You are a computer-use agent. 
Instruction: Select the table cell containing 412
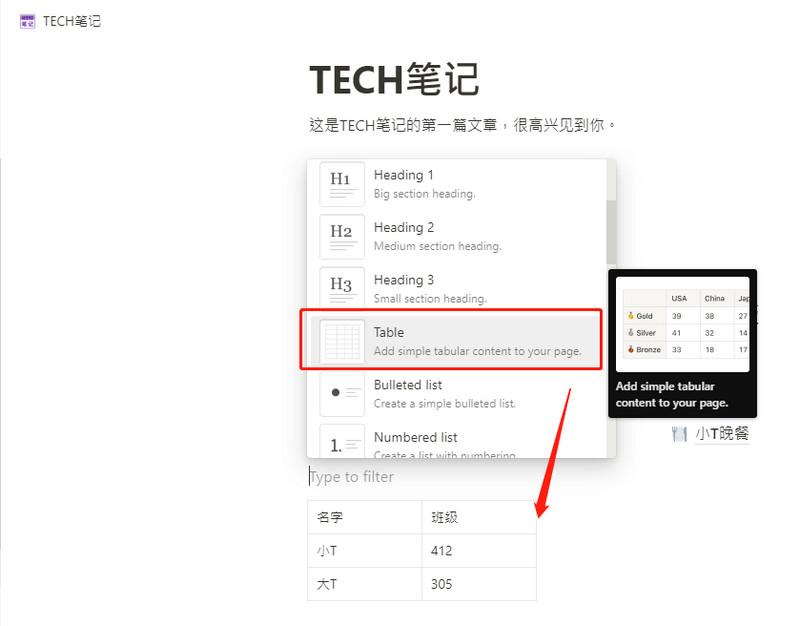pyautogui.click(x=478, y=551)
